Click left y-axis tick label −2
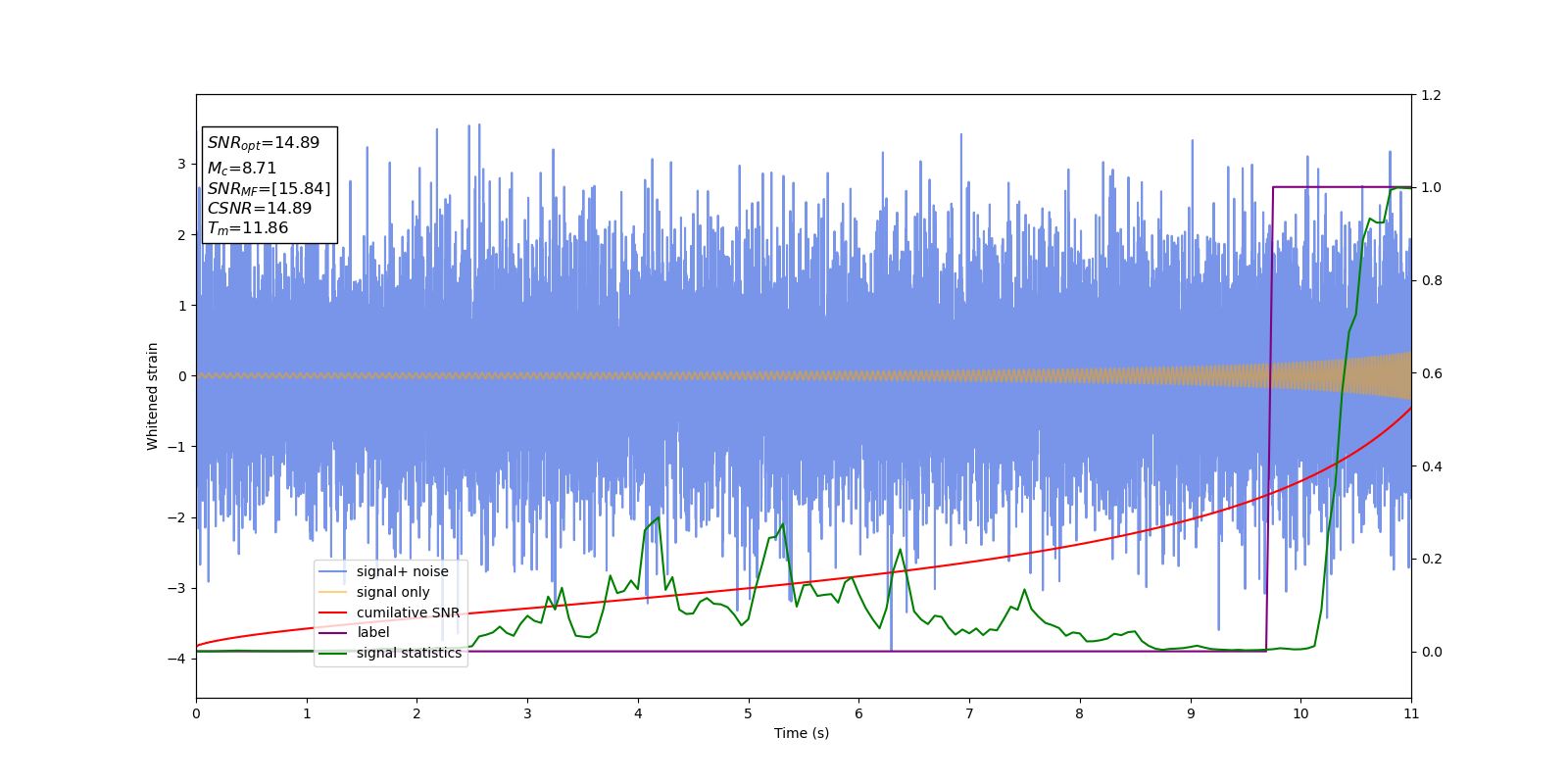Image resolution: width=1568 pixels, height=784 pixels. click(x=177, y=517)
